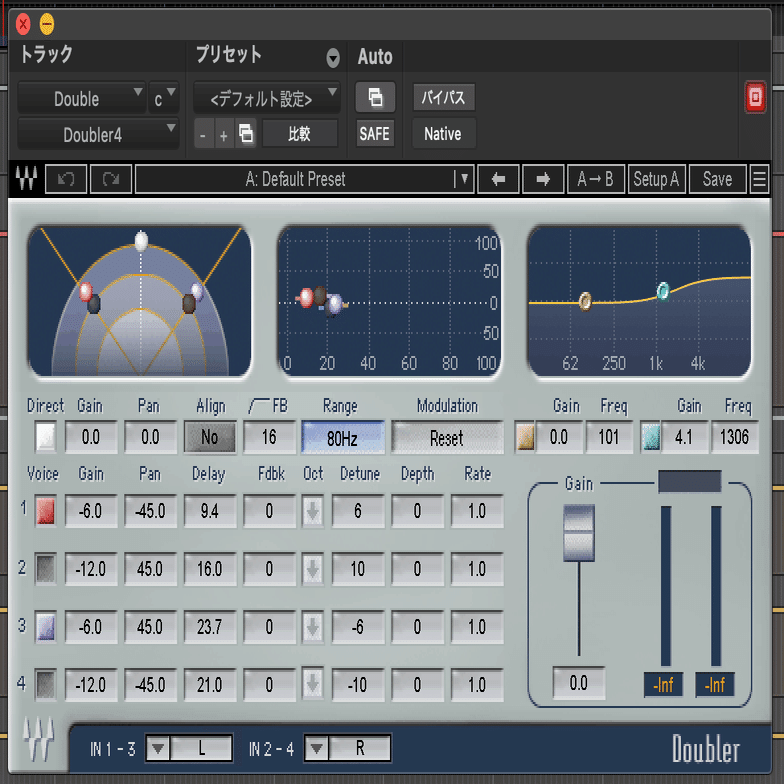Click the left -Inf peak readout
The height and width of the screenshot is (784, 784).
[x=664, y=684]
